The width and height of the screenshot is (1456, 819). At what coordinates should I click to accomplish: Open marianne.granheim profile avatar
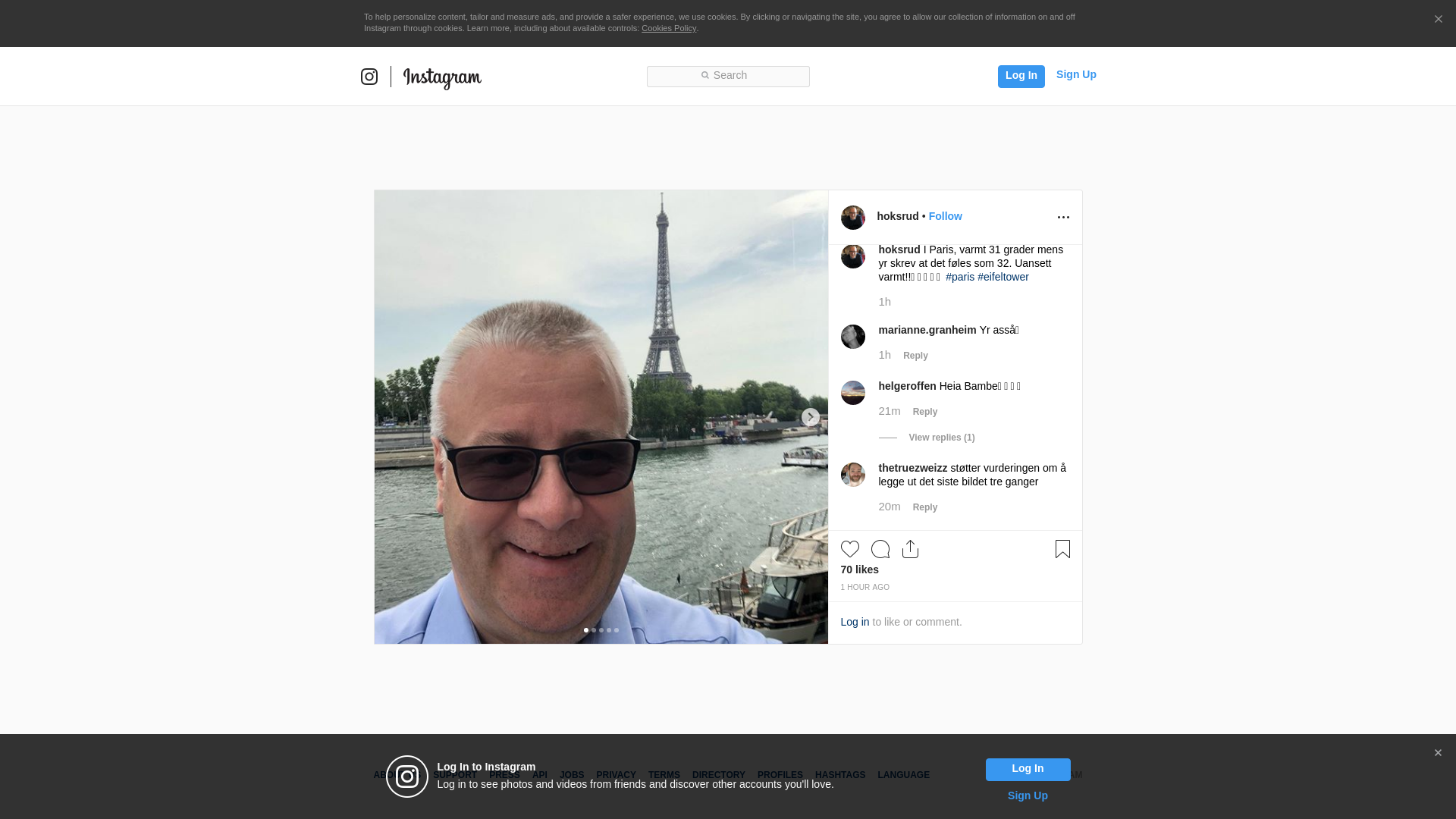pos(852,337)
